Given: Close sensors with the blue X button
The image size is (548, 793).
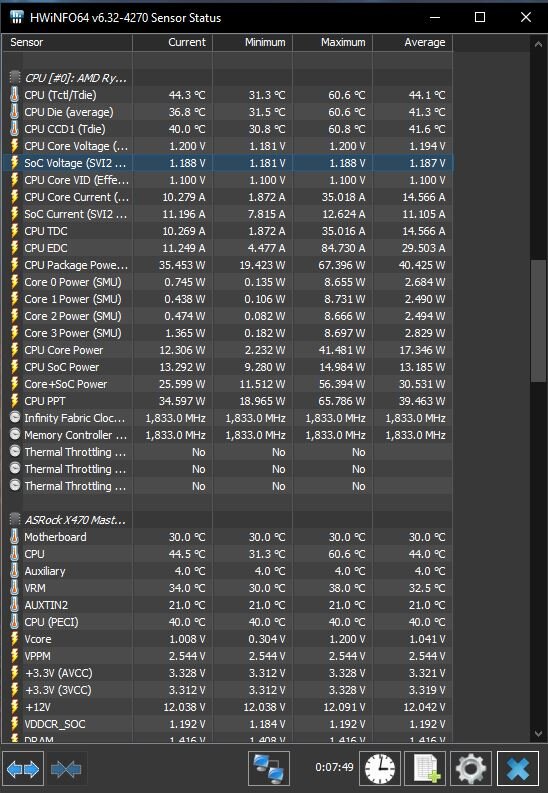Looking at the screenshot, I should [517, 769].
